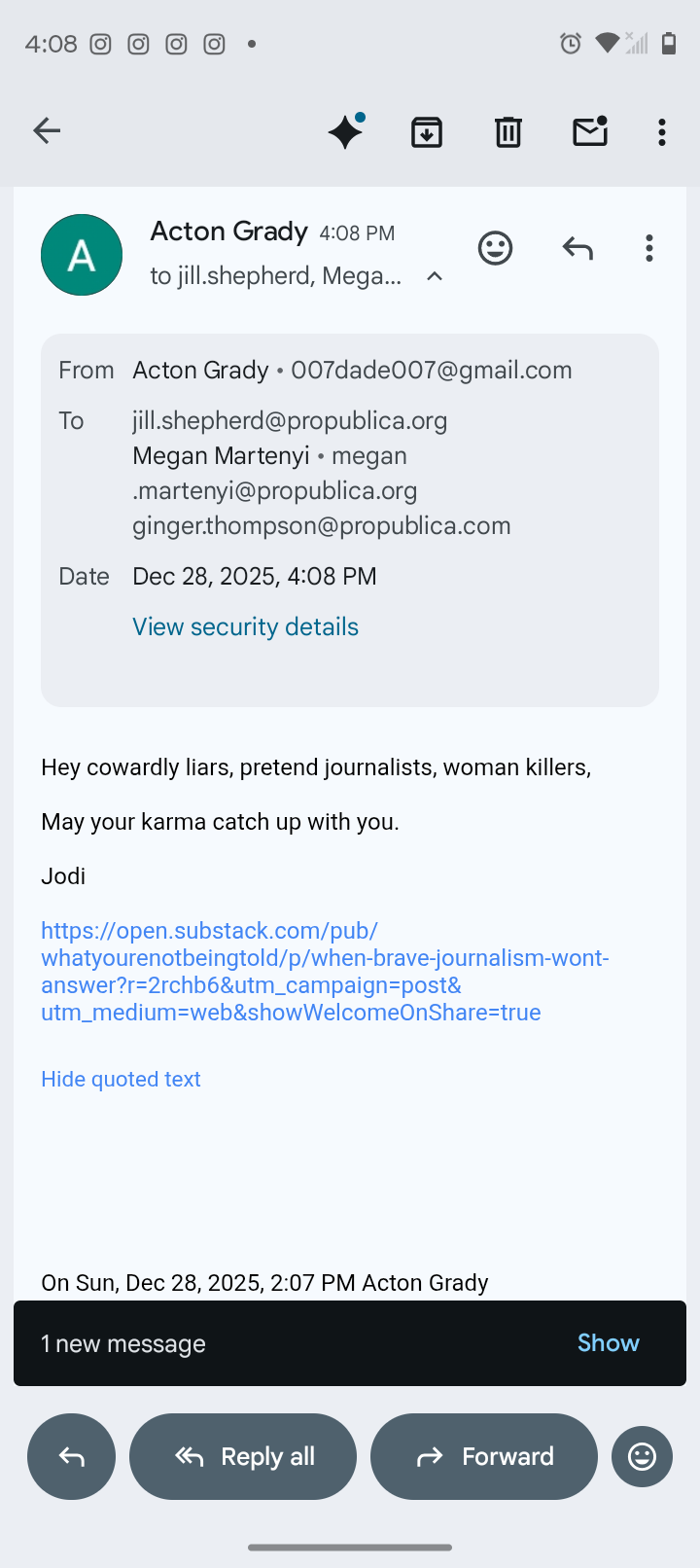
Task: Hide quoted text in the email
Action: 121,1079
